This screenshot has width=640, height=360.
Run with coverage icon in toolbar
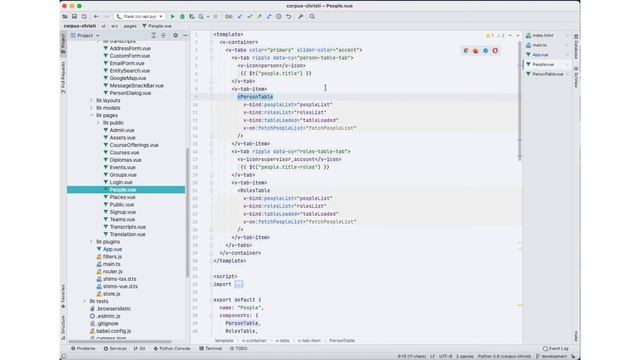191,16
